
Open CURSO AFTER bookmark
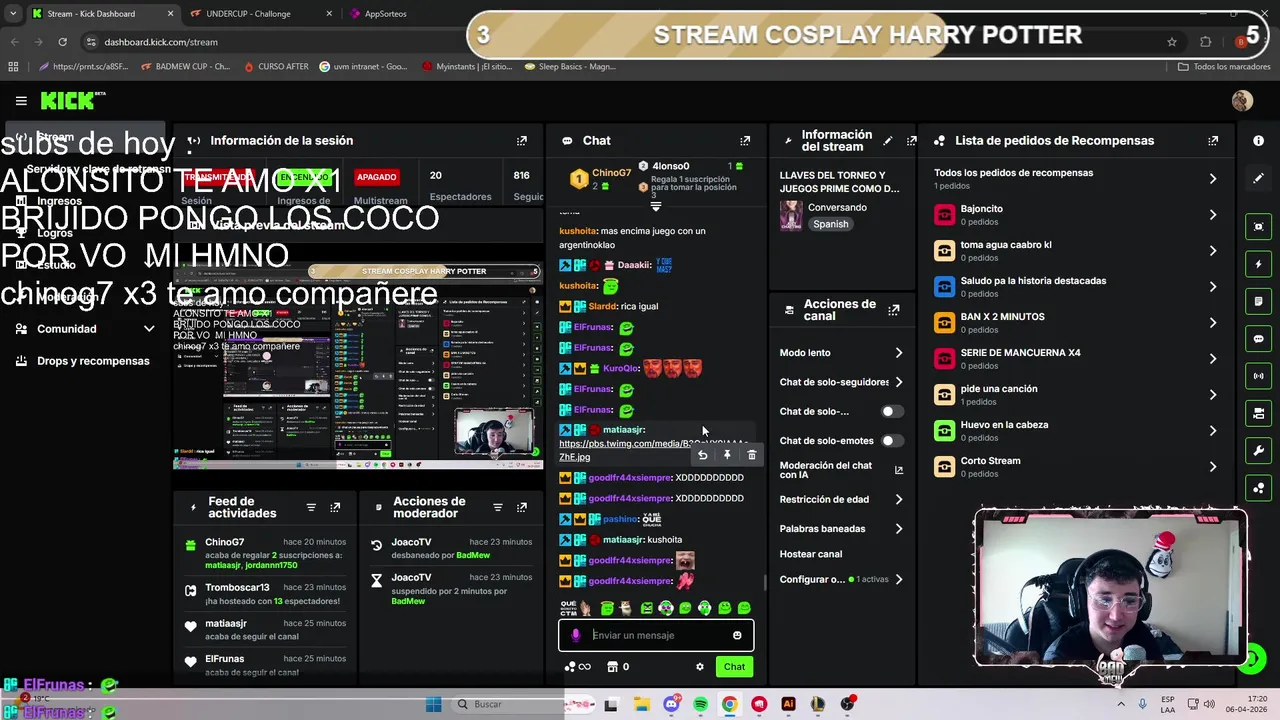[x=275, y=67]
